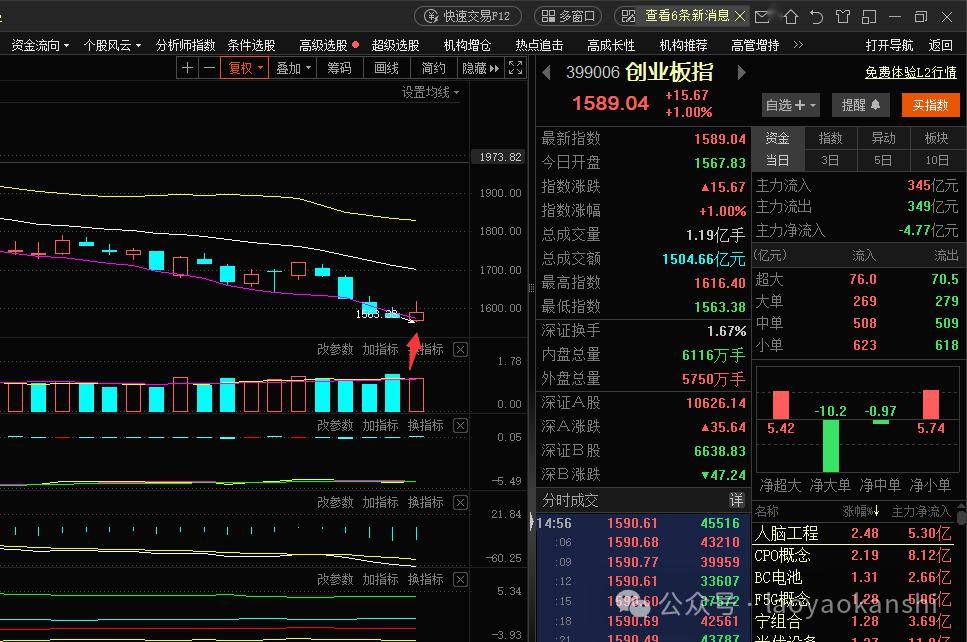
Task: Click the orange 买指数 button
Action: [929, 105]
